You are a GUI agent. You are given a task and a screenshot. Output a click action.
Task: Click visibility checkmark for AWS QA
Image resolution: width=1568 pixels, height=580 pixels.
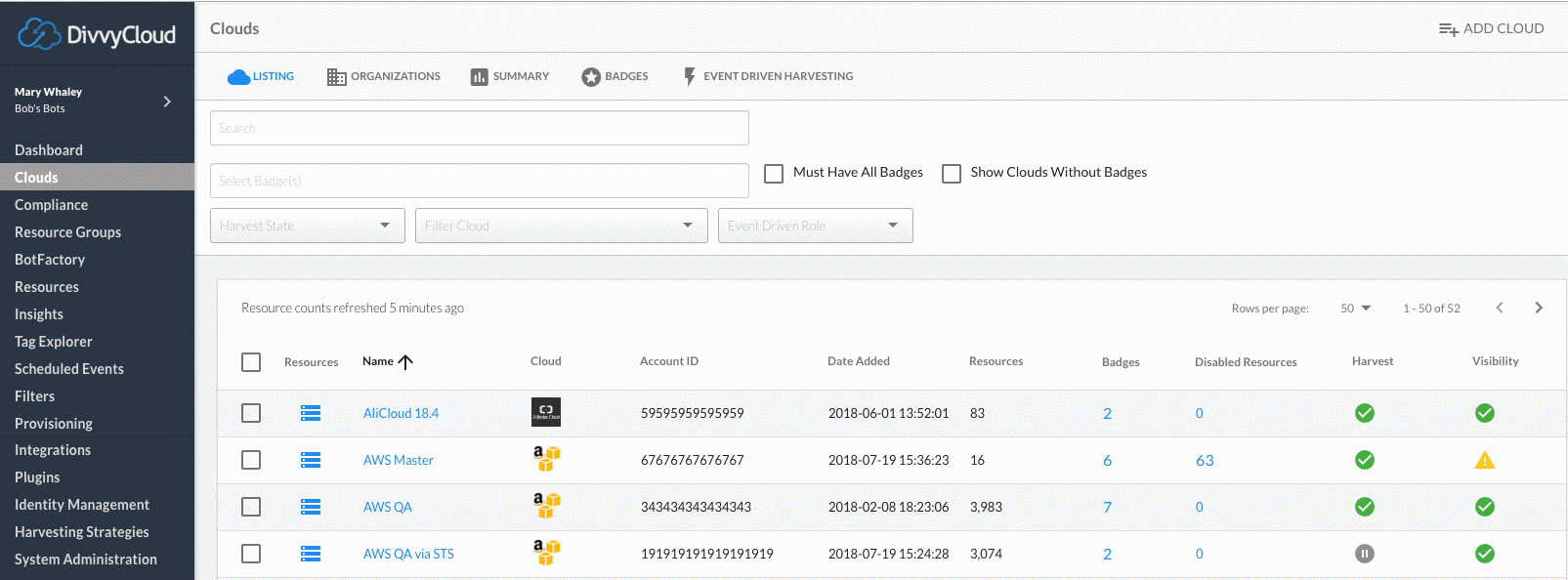click(x=1485, y=507)
